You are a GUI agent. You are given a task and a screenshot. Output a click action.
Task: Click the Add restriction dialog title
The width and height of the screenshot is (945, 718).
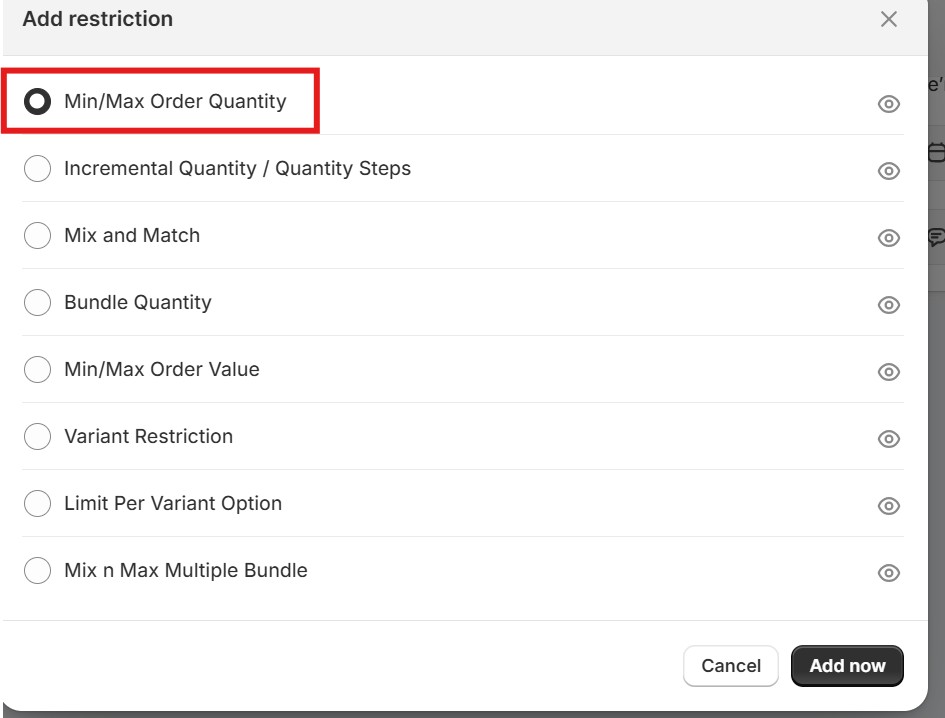(x=97, y=18)
